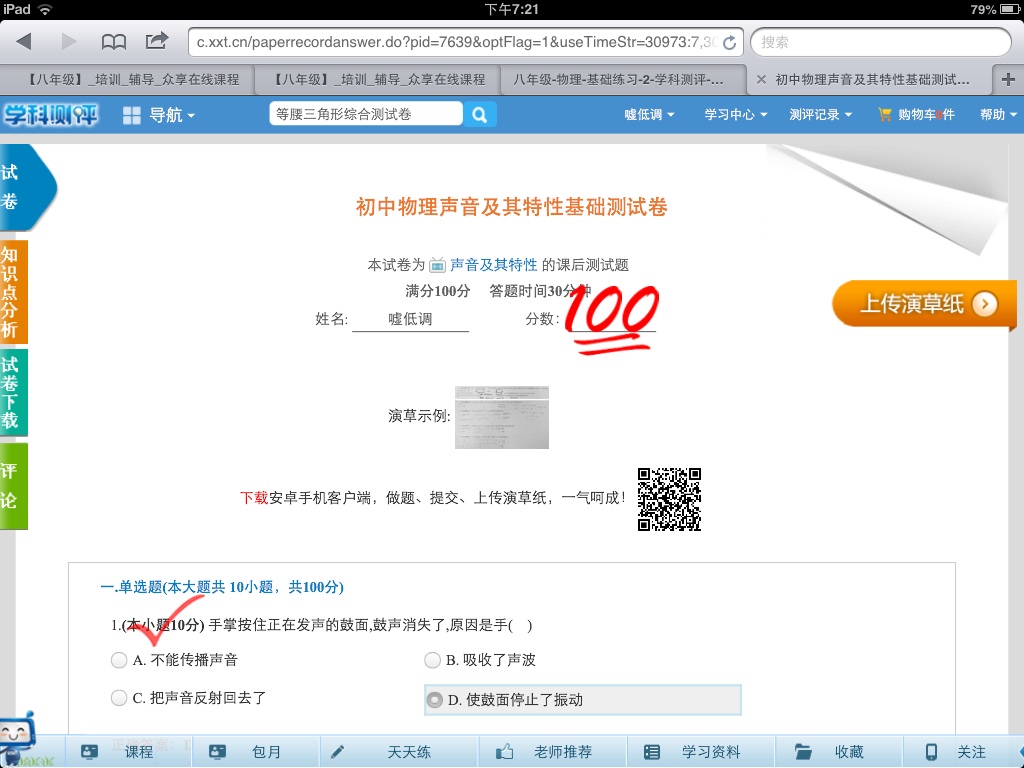Expand the 导航 dropdown arrow

pos(191,116)
